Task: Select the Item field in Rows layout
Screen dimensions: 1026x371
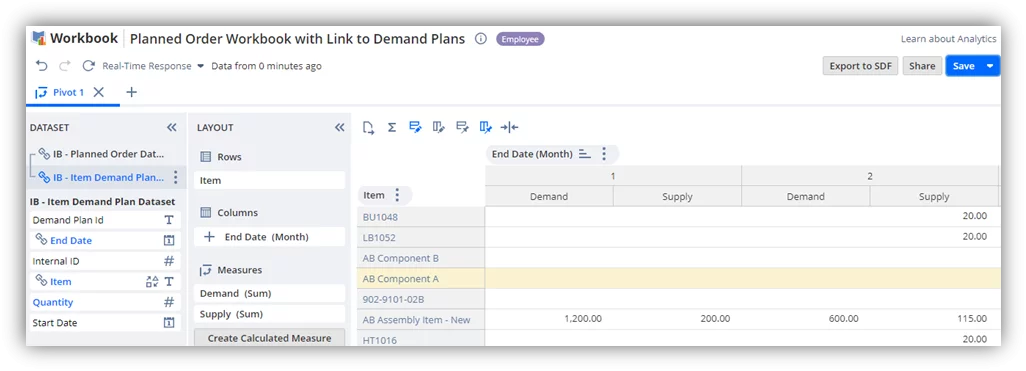Action: [270, 181]
